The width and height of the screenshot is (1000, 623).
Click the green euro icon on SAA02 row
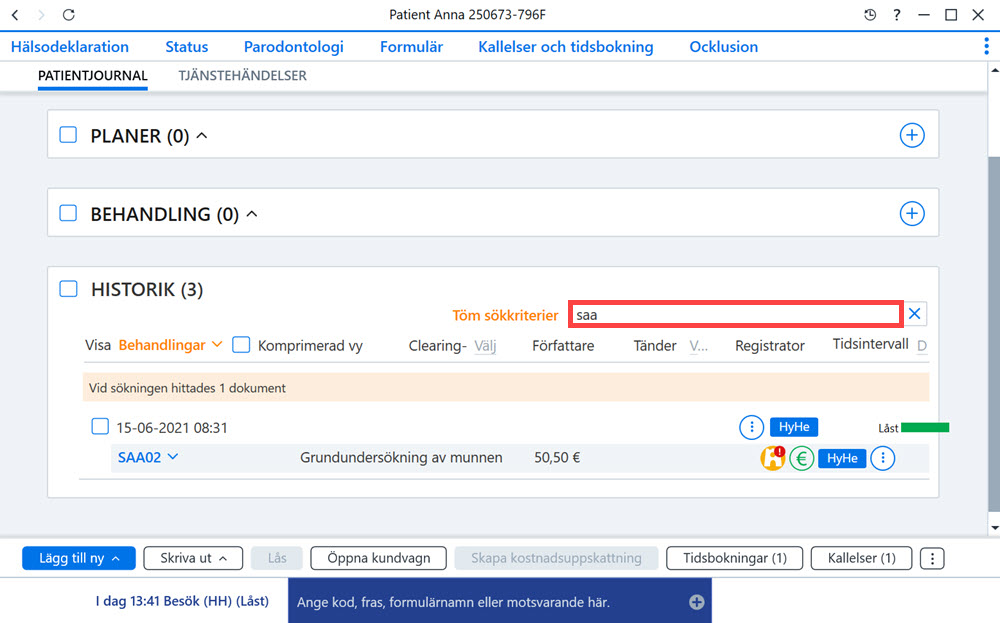(x=802, y=458)
